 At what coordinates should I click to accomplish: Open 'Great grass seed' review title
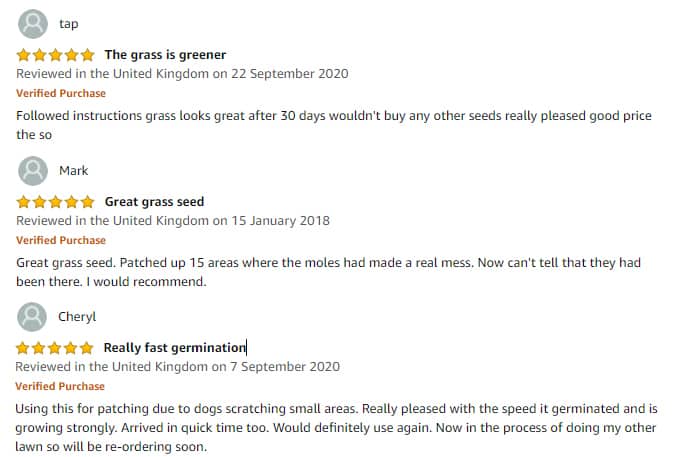tap(154, 202)
